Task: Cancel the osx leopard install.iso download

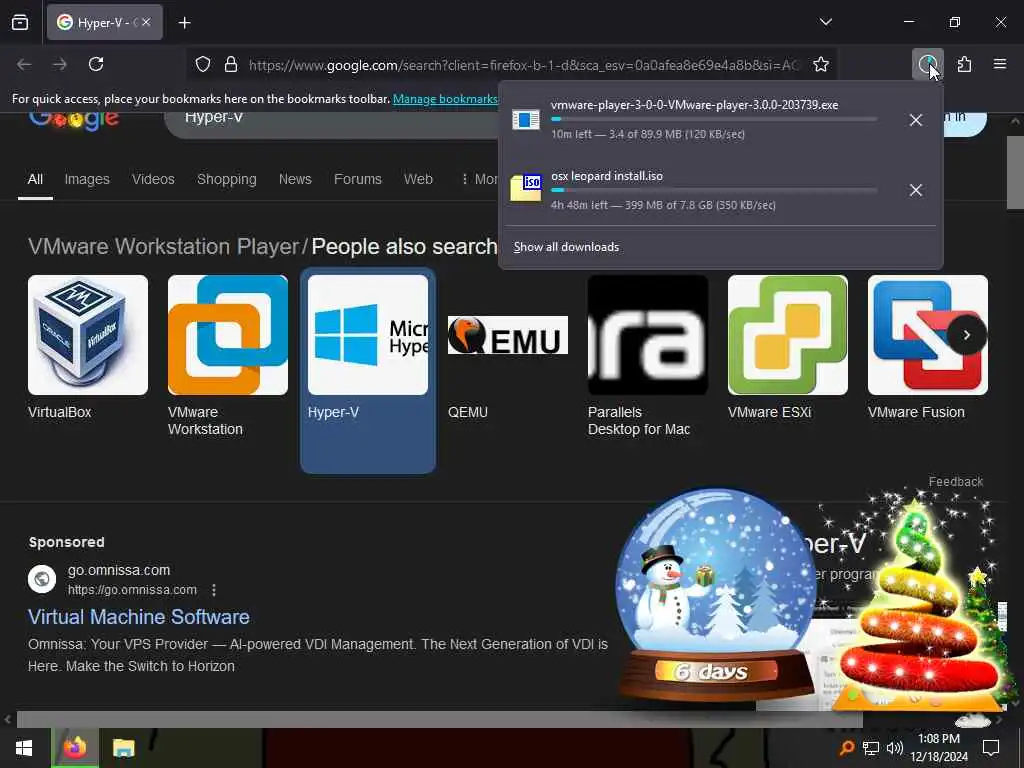Action: point(916,190)
